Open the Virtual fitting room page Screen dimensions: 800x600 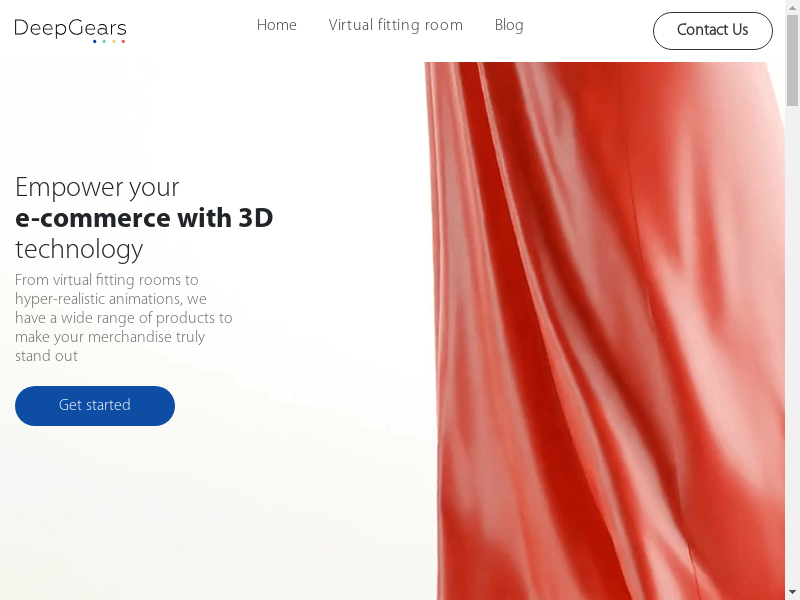[x=395, y=25]
